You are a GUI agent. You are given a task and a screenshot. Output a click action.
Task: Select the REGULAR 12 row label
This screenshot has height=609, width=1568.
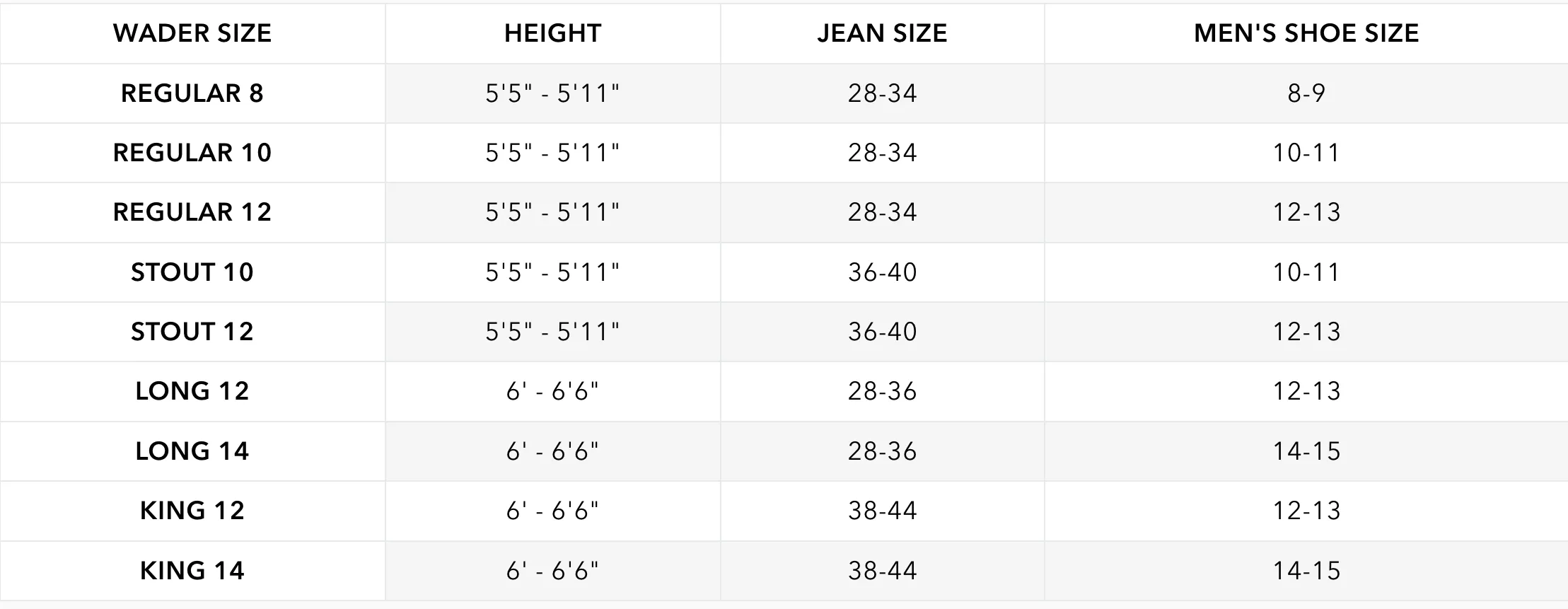[x=192, y=212]
